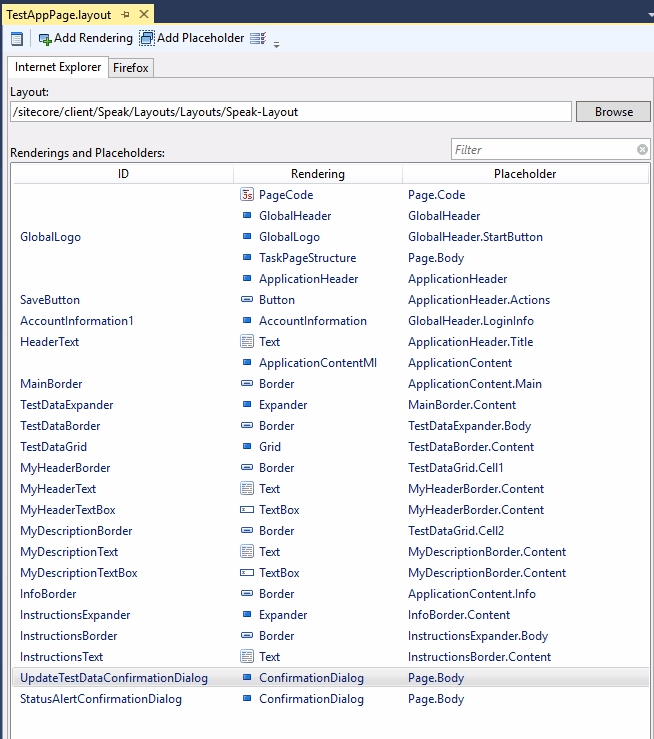The width and height of the screenshot is (654, 739).
Task: Click the Button icon in SaveButton row
Action: pos(247,299)
